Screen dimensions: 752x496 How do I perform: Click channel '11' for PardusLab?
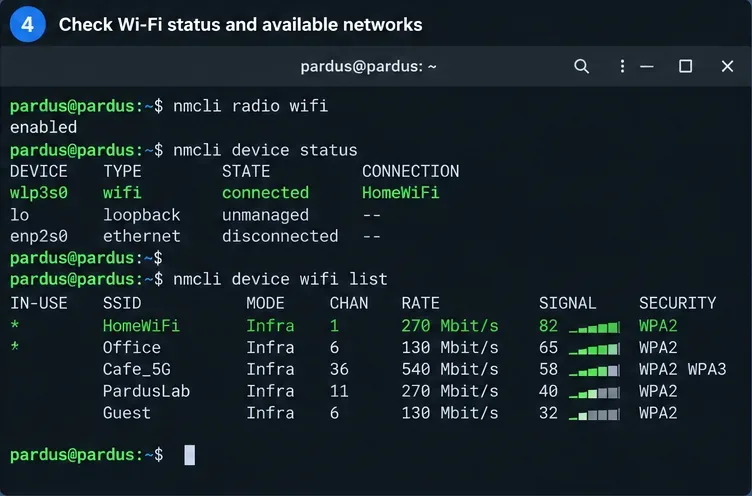tap(340, 391)
